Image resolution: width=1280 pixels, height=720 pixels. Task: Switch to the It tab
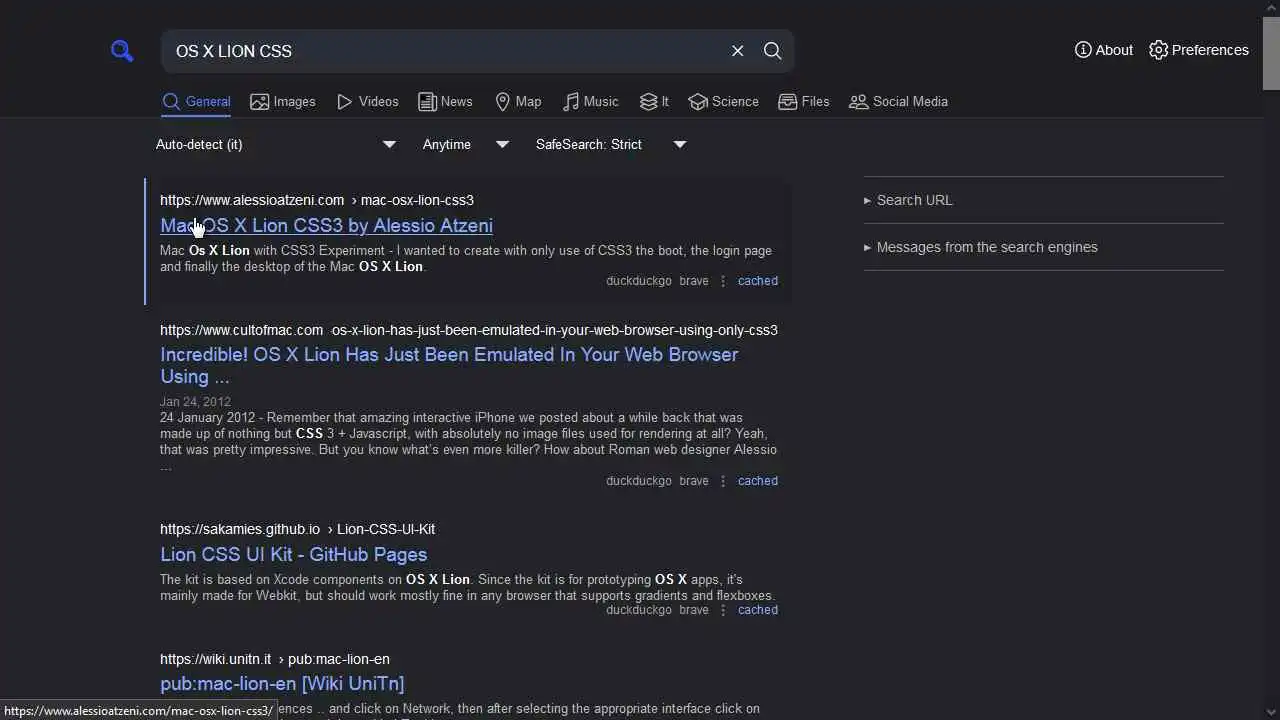tap(654, 101)
